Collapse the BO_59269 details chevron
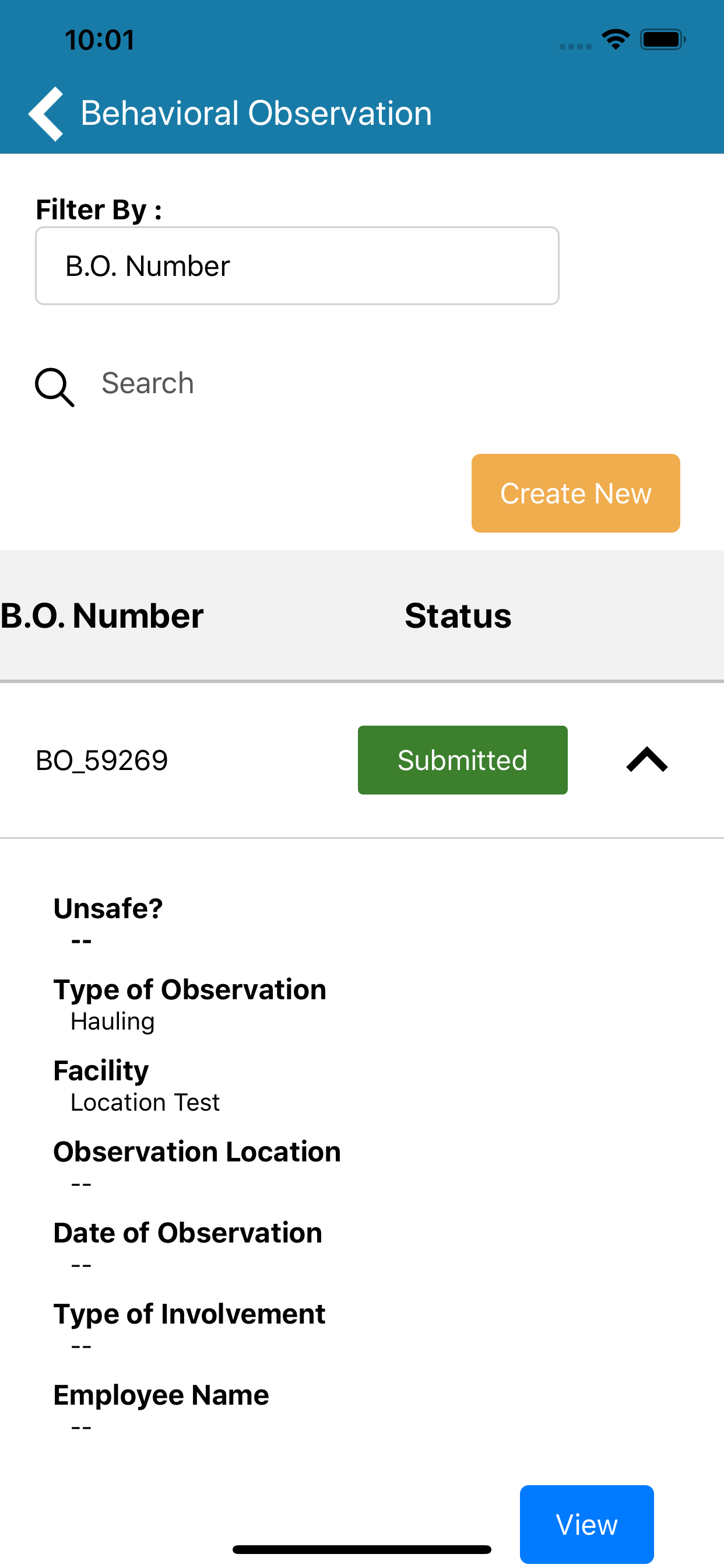This screenshot has width=724, height=1568. click(x=646, y=759)
